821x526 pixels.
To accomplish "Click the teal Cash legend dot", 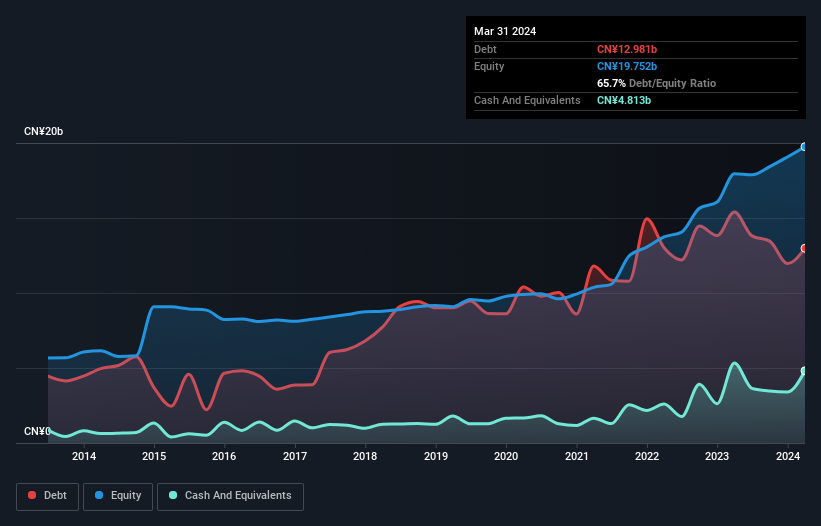I will point(173,495).
